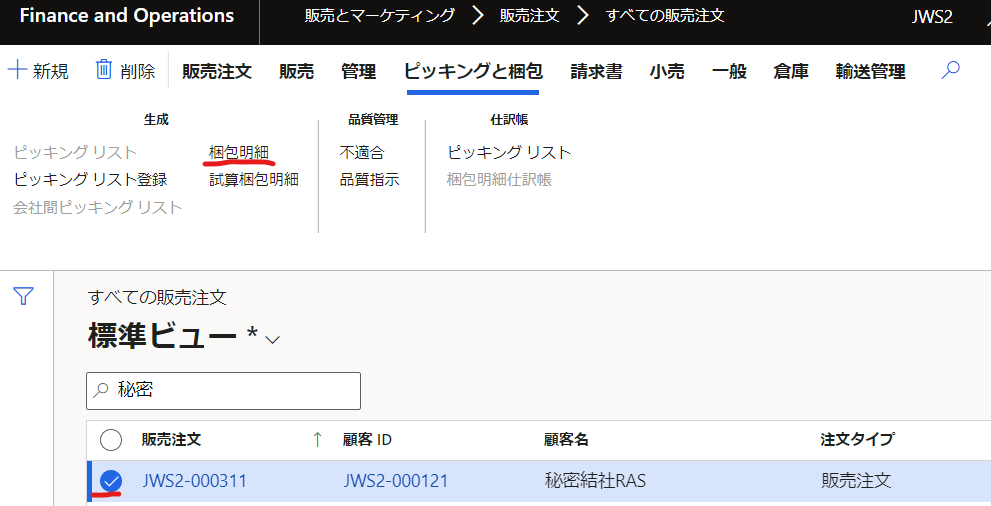The image size is (991, 506).
Task: Click the plus icon for 新規
Action: point(17,69)
